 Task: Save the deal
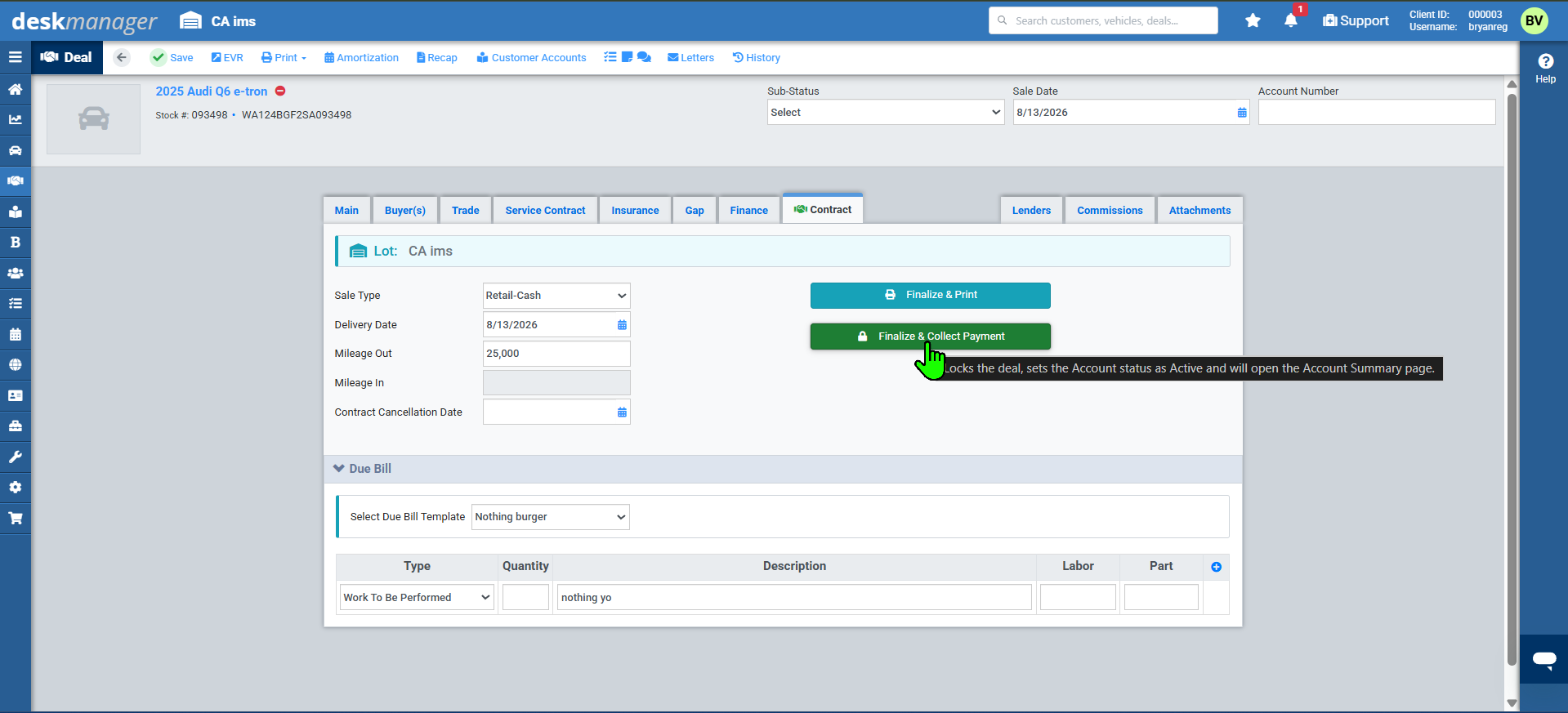(x=172, y=57)
